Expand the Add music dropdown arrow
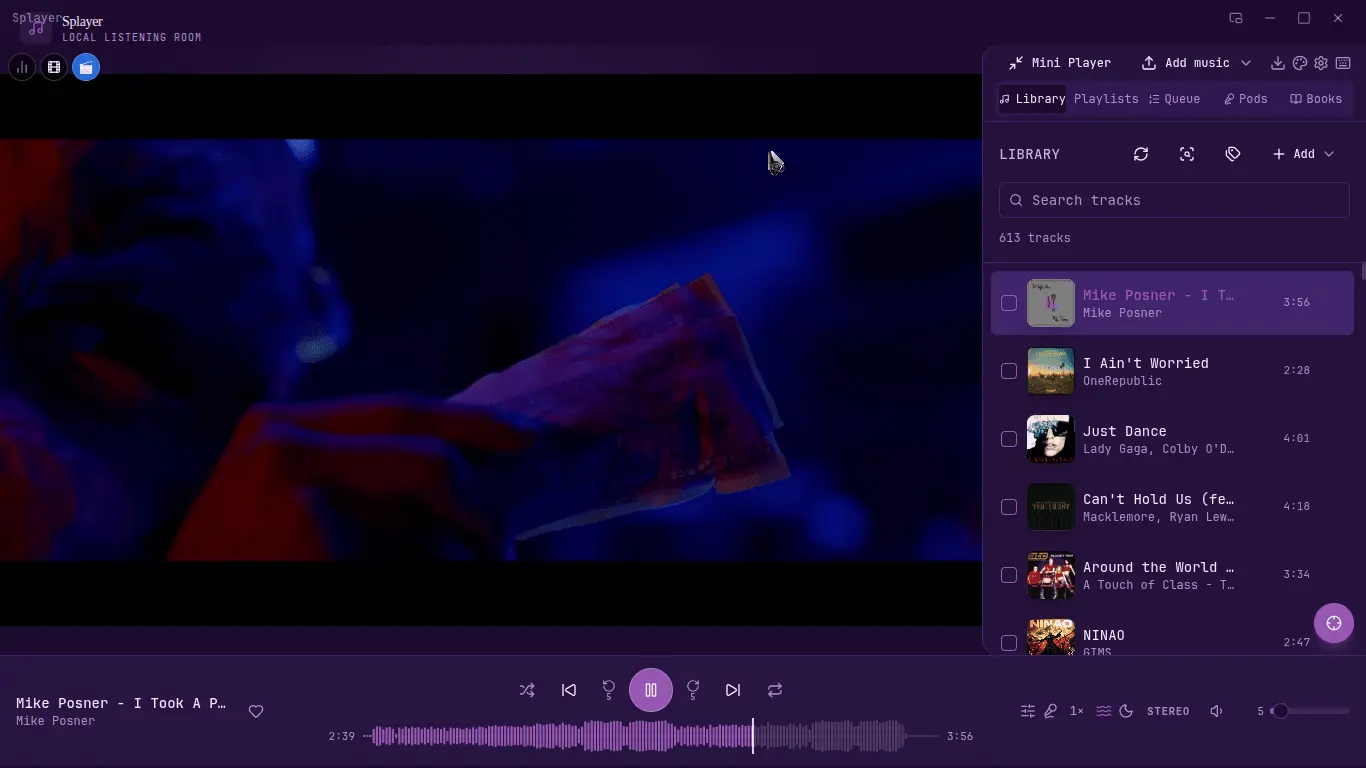Image resolution: width=1366 pixels, height=768 pixels. pos(1246,63)
